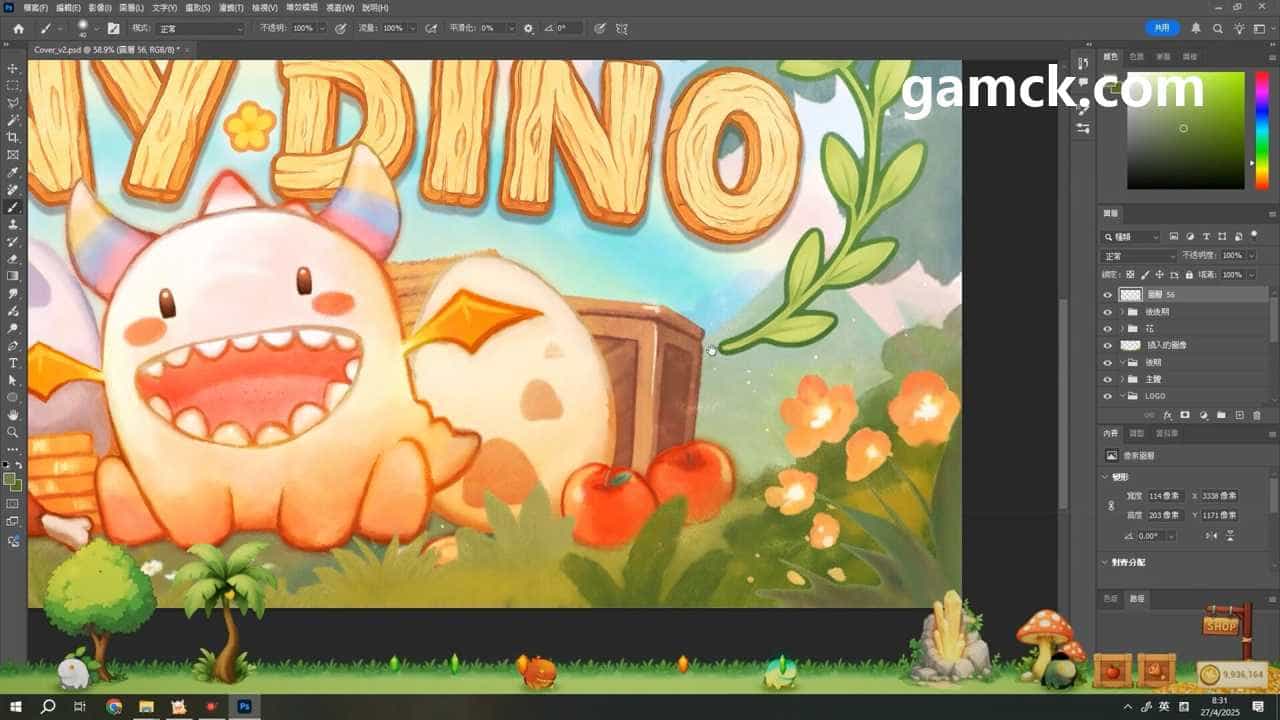
Task: Select the Move tool in the toolbar
Action: (x=13, y=69)
